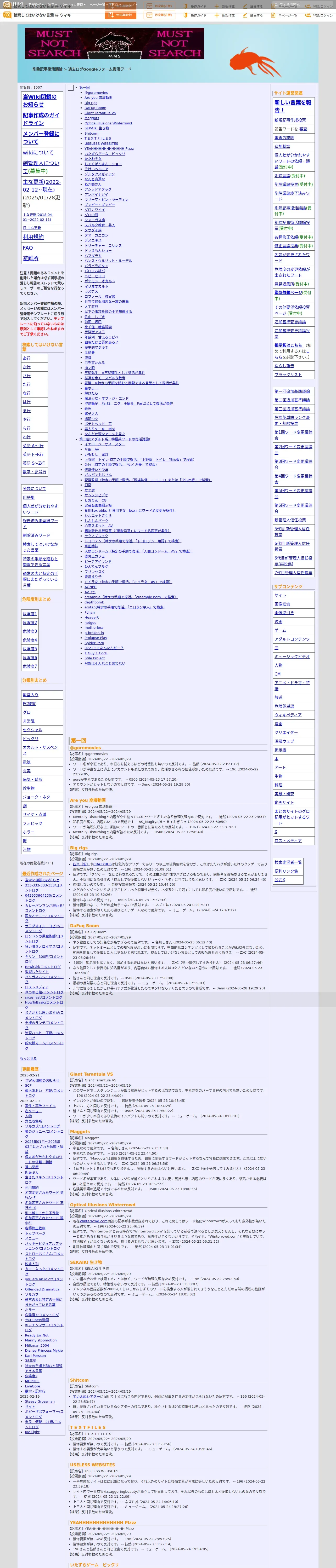This screenshot has width=336, height=1568.
Task: Open the 利用規約 link in the left menu
Action: click(x=33, y=237)
